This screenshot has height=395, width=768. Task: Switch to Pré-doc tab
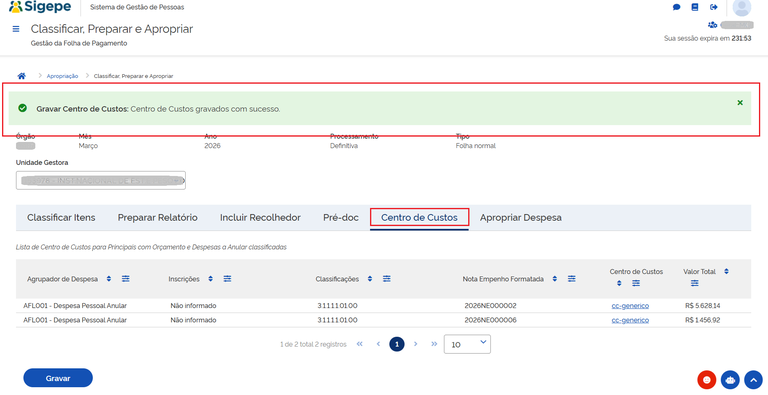[341, 218]
